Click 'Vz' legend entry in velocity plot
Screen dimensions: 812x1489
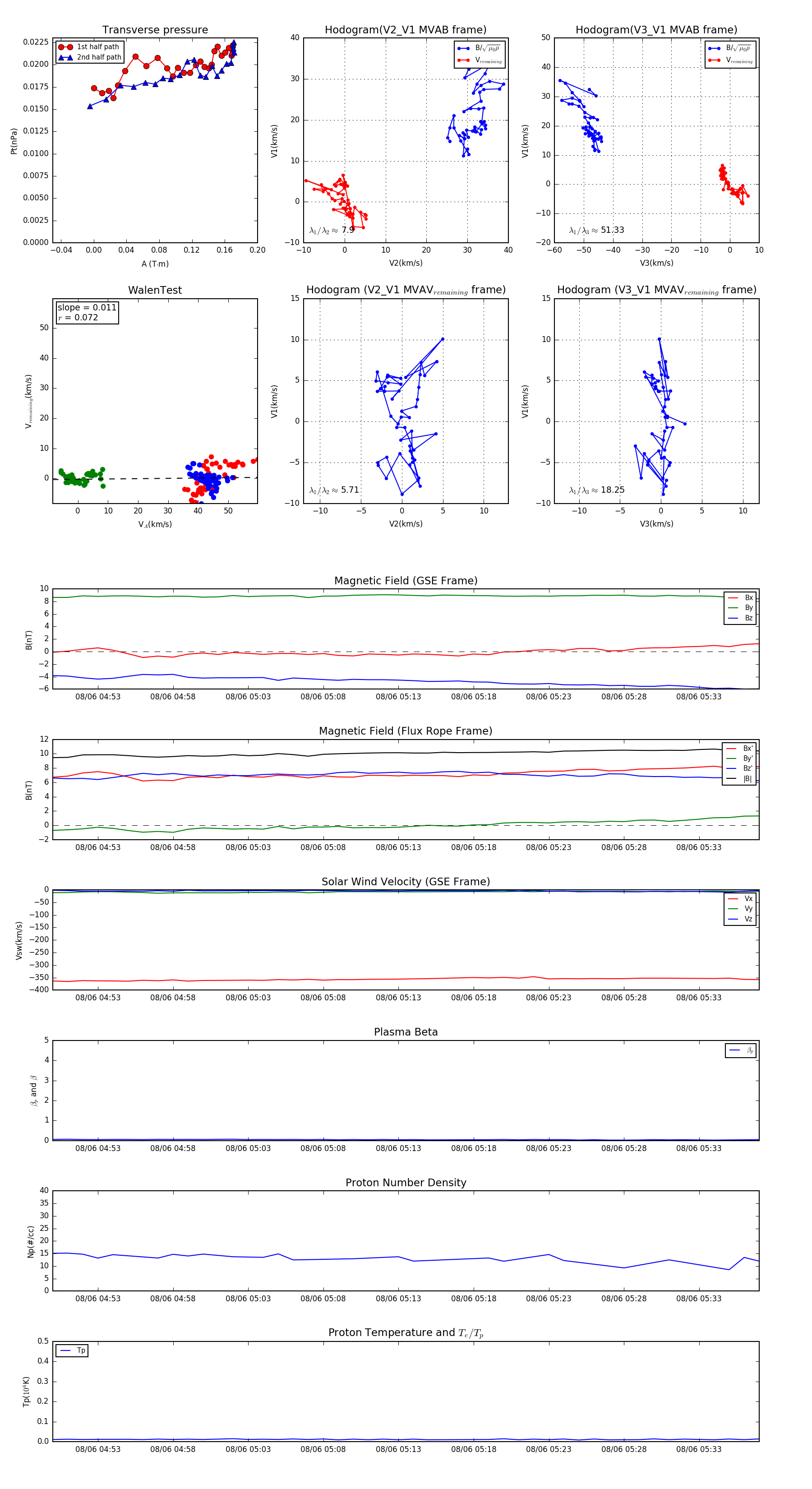pyautogui.click(x=740, y=919)
